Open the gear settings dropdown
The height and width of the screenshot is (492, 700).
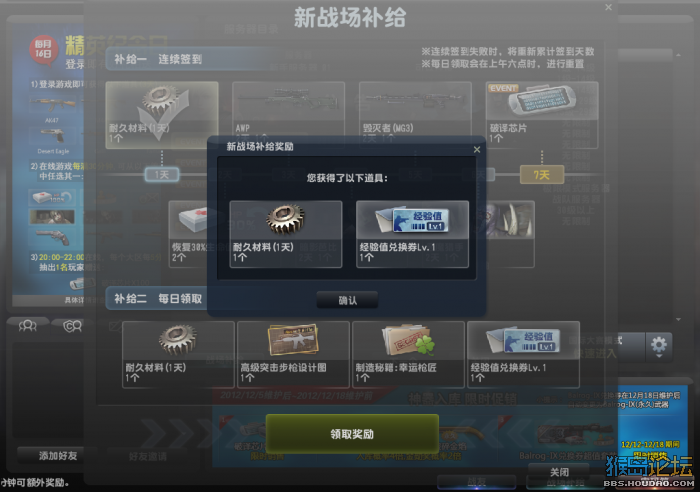(658, 346)
